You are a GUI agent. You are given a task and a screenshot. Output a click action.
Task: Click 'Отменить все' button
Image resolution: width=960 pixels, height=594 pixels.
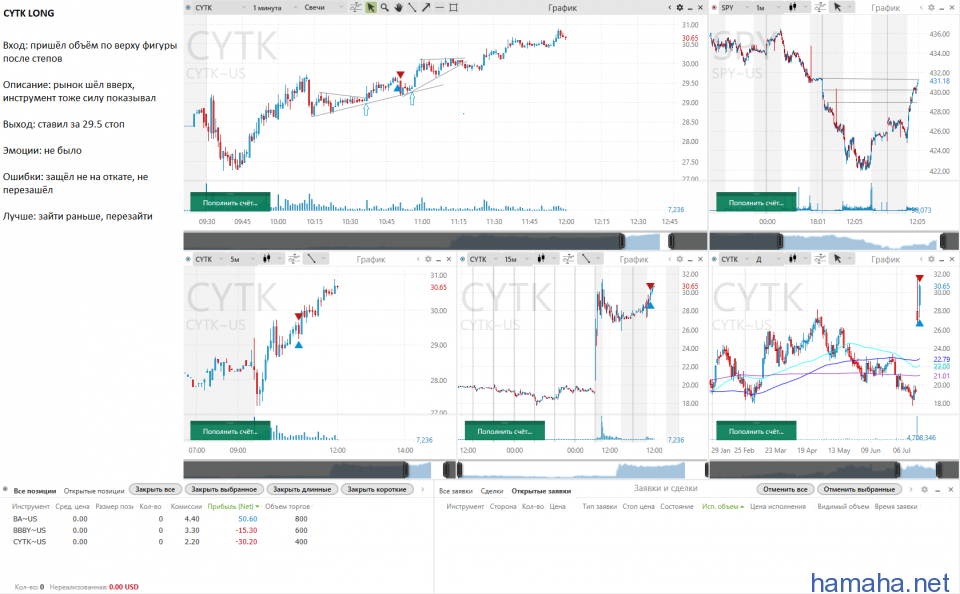pos(786,489)
